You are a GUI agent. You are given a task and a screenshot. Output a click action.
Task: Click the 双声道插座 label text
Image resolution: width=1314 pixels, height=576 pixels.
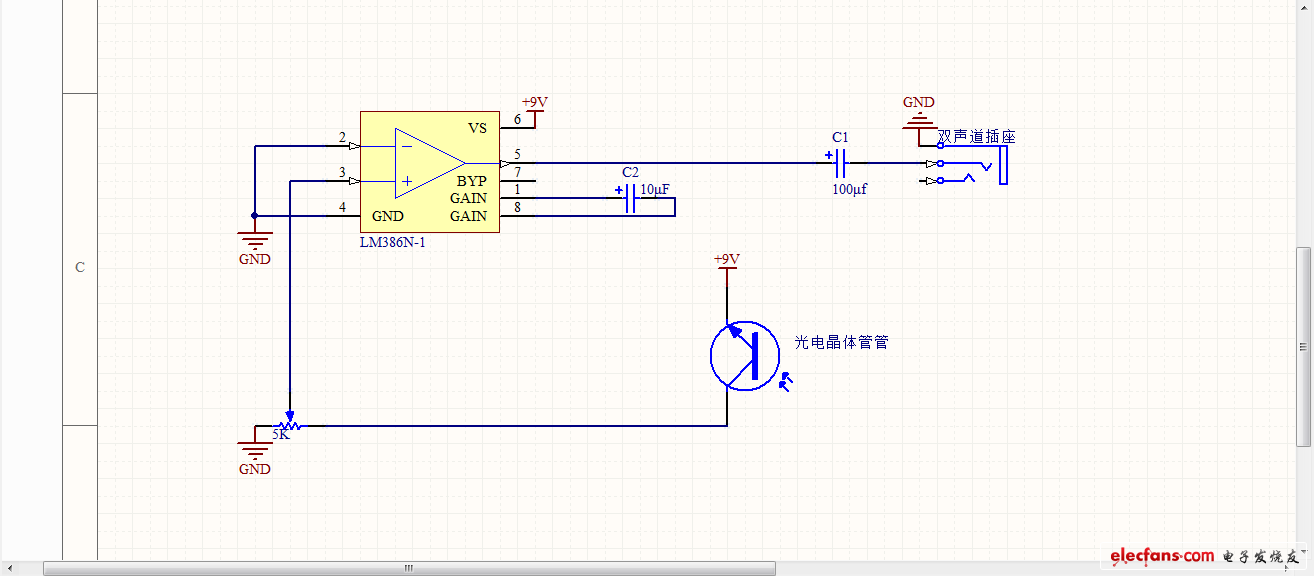tap(976, 137)
